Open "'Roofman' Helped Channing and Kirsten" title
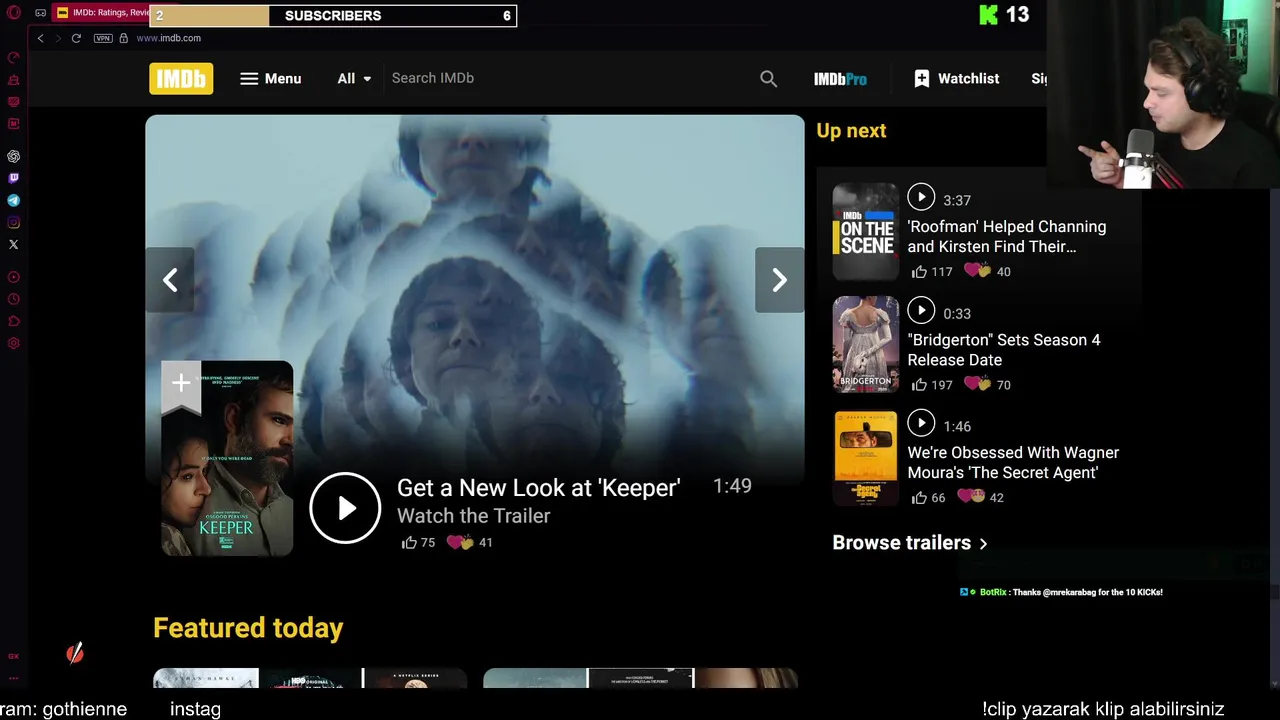 tap(1007, 236)
